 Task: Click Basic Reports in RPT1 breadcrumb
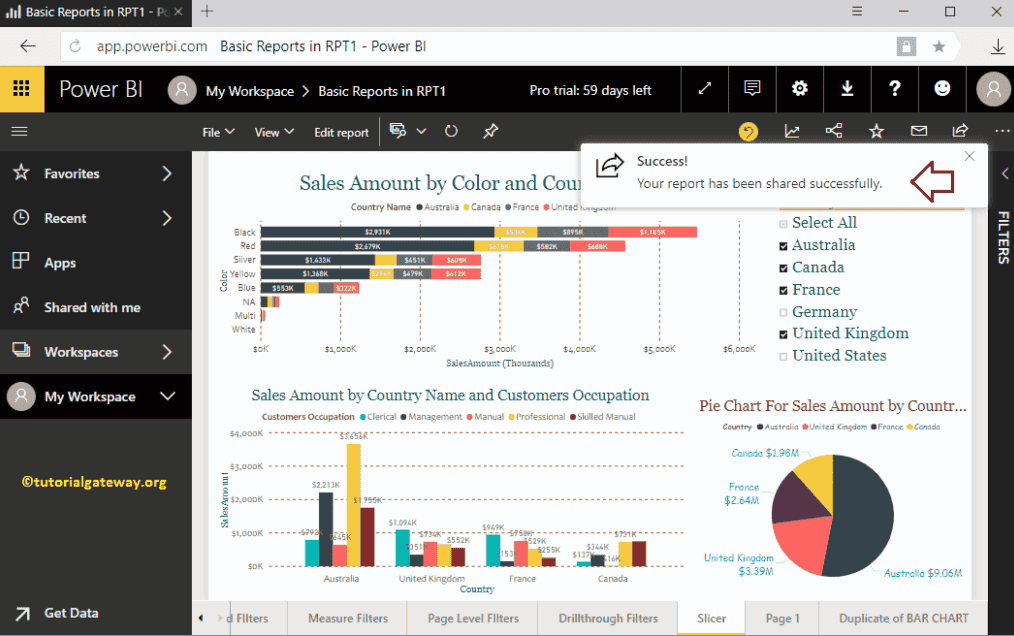click(x=382, y=91)
